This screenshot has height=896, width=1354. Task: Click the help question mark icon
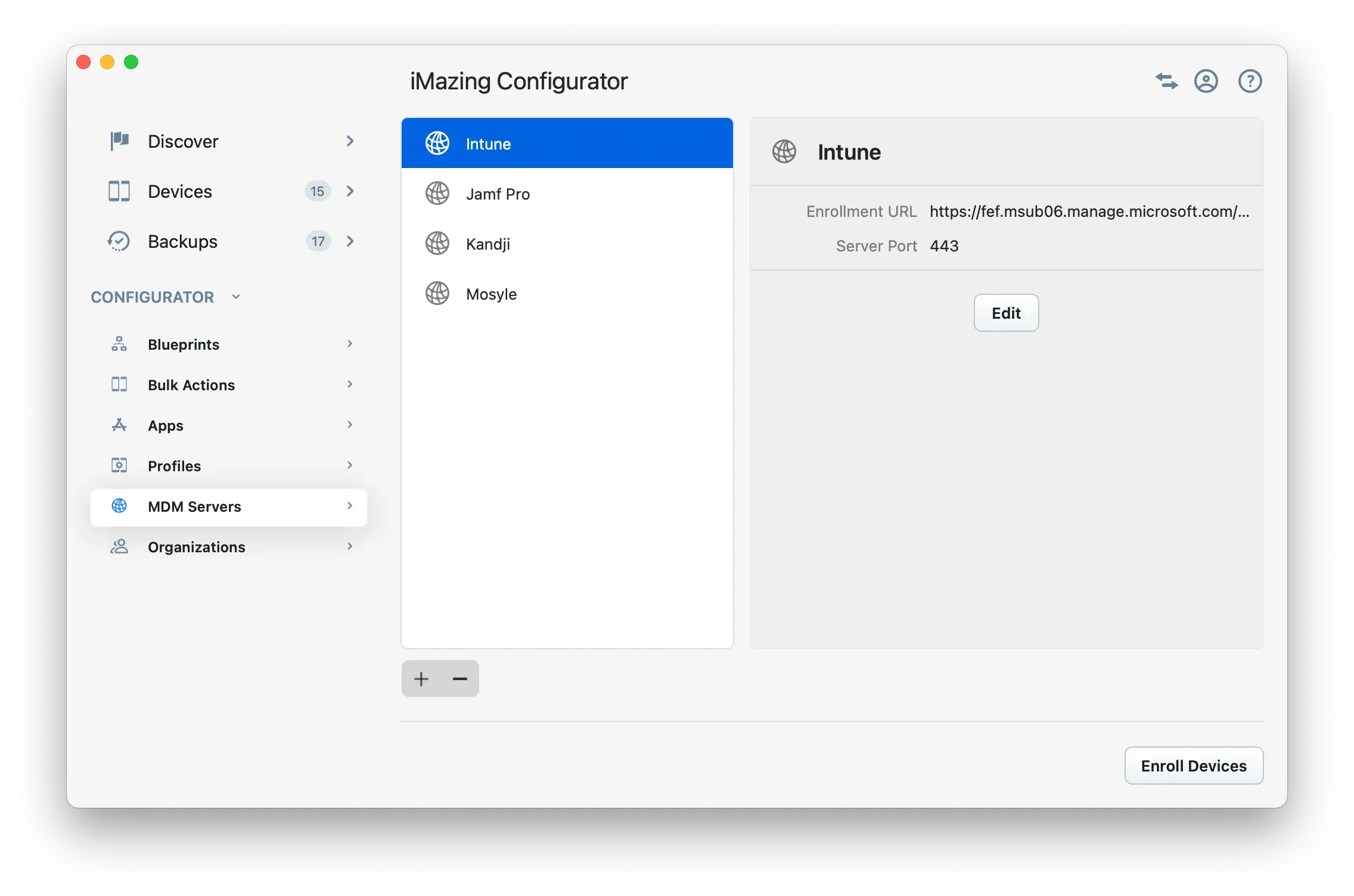(1249, 81)
